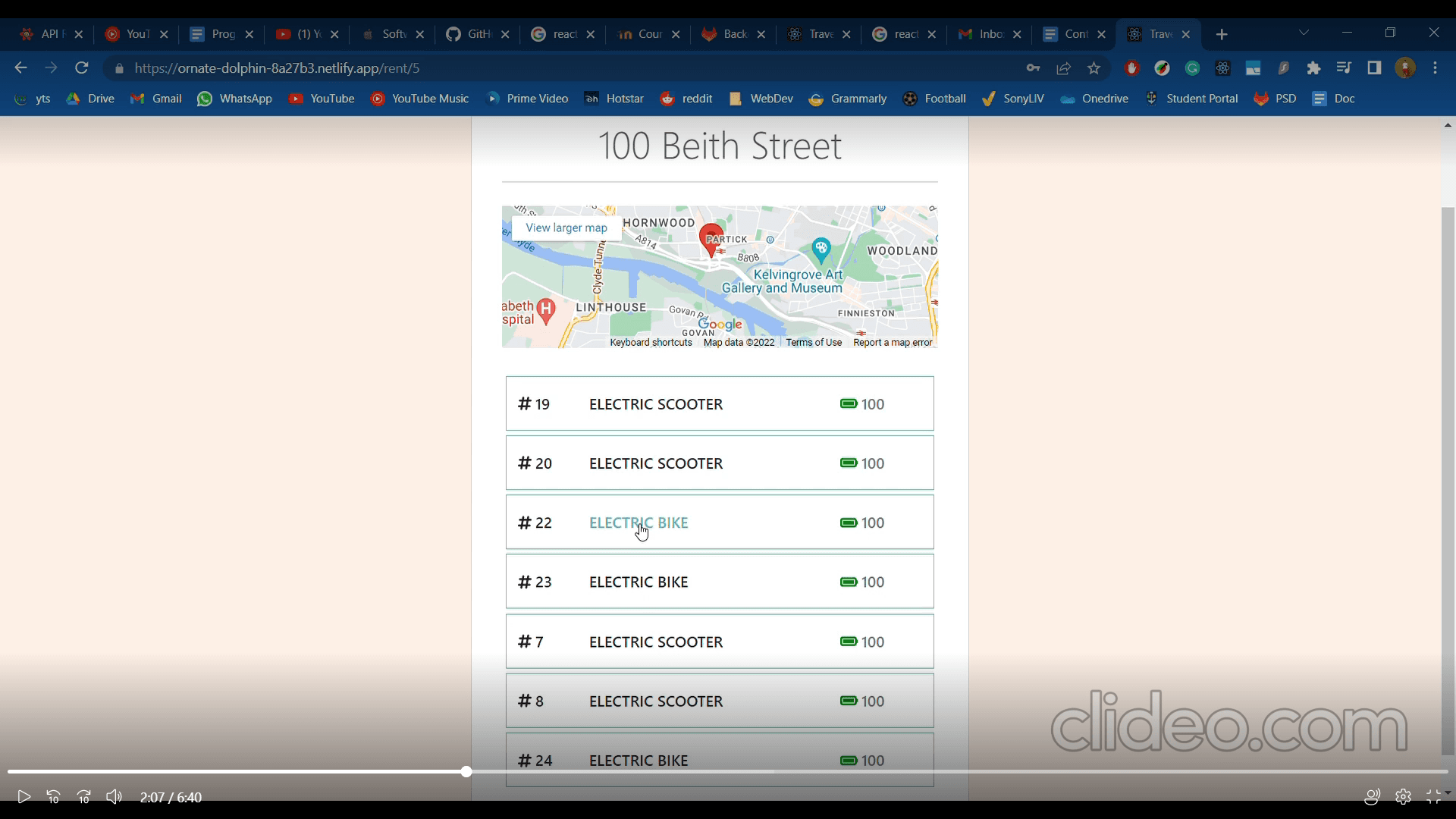Open the SonyLIV bookmark
The height and width of the screenshot is (819, 1456).
tap(1012, 99)
